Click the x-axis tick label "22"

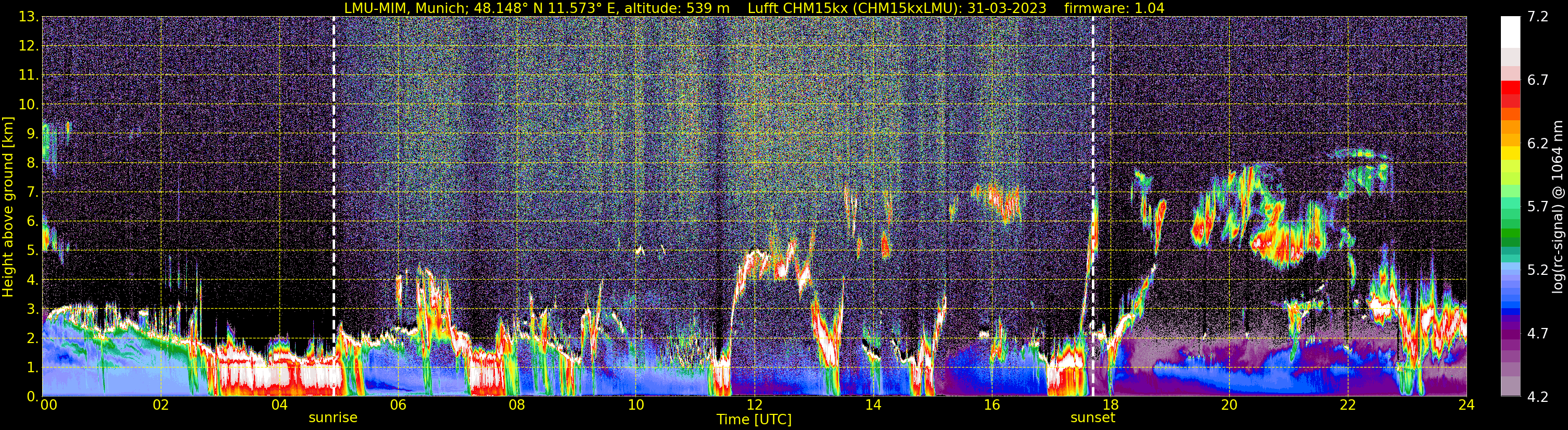click(x=1348, y=406)
